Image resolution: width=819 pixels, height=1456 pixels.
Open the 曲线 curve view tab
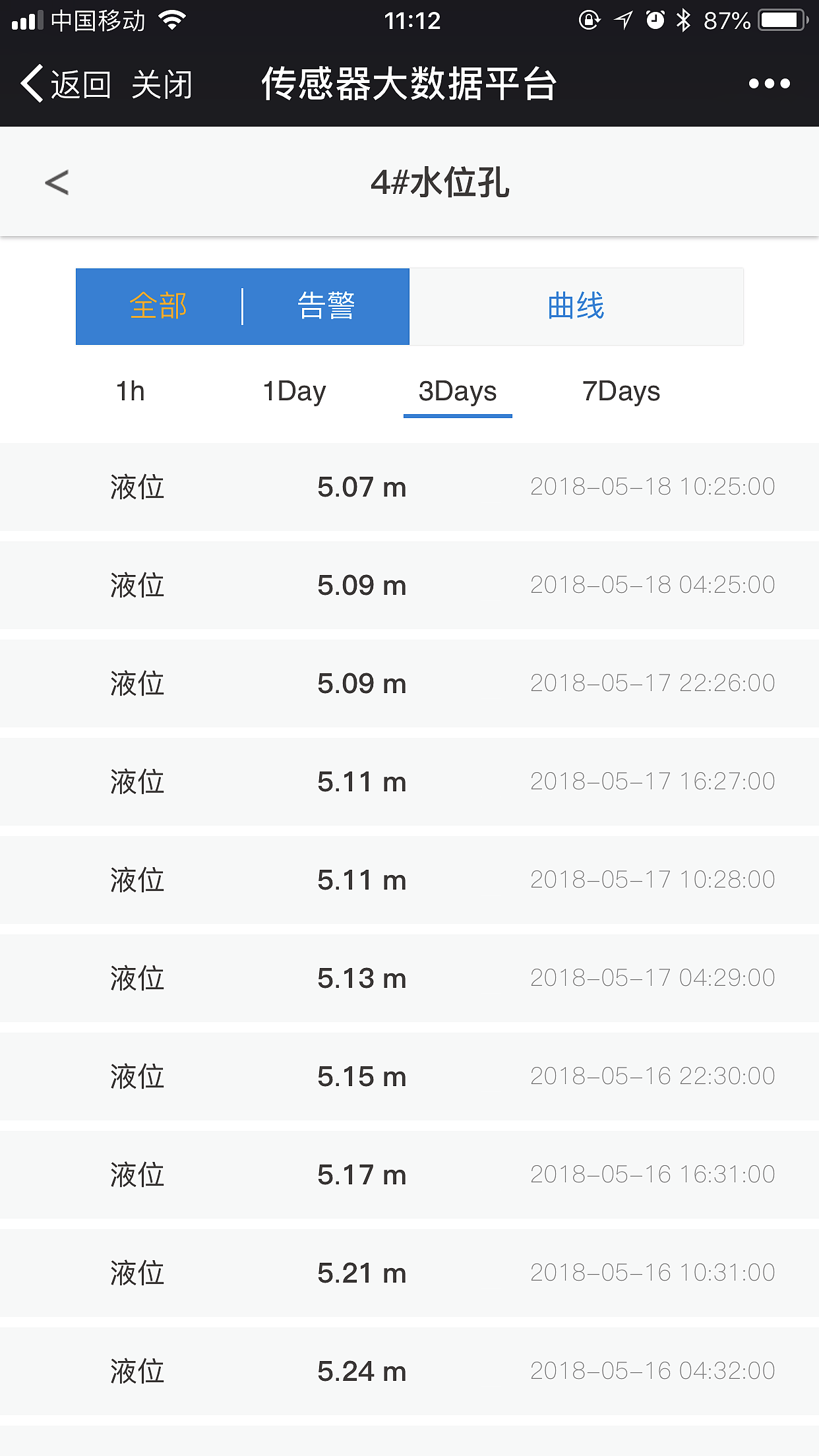576,307
